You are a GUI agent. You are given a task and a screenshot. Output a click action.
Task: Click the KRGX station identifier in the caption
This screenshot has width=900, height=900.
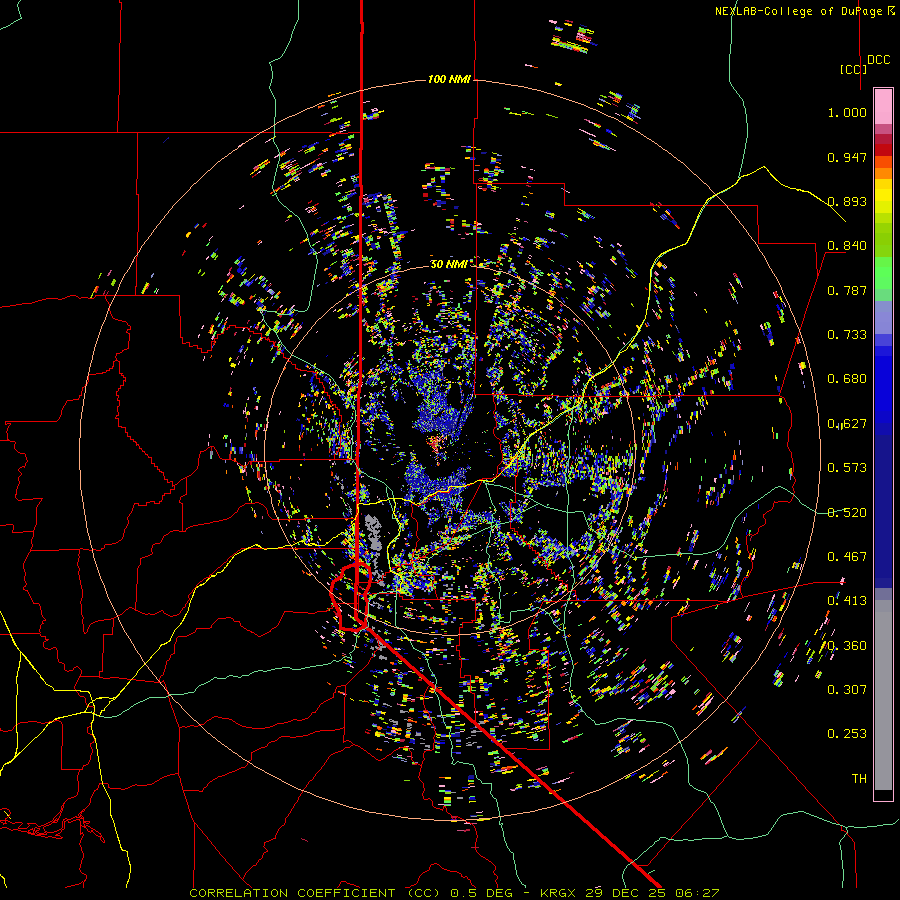560,893
